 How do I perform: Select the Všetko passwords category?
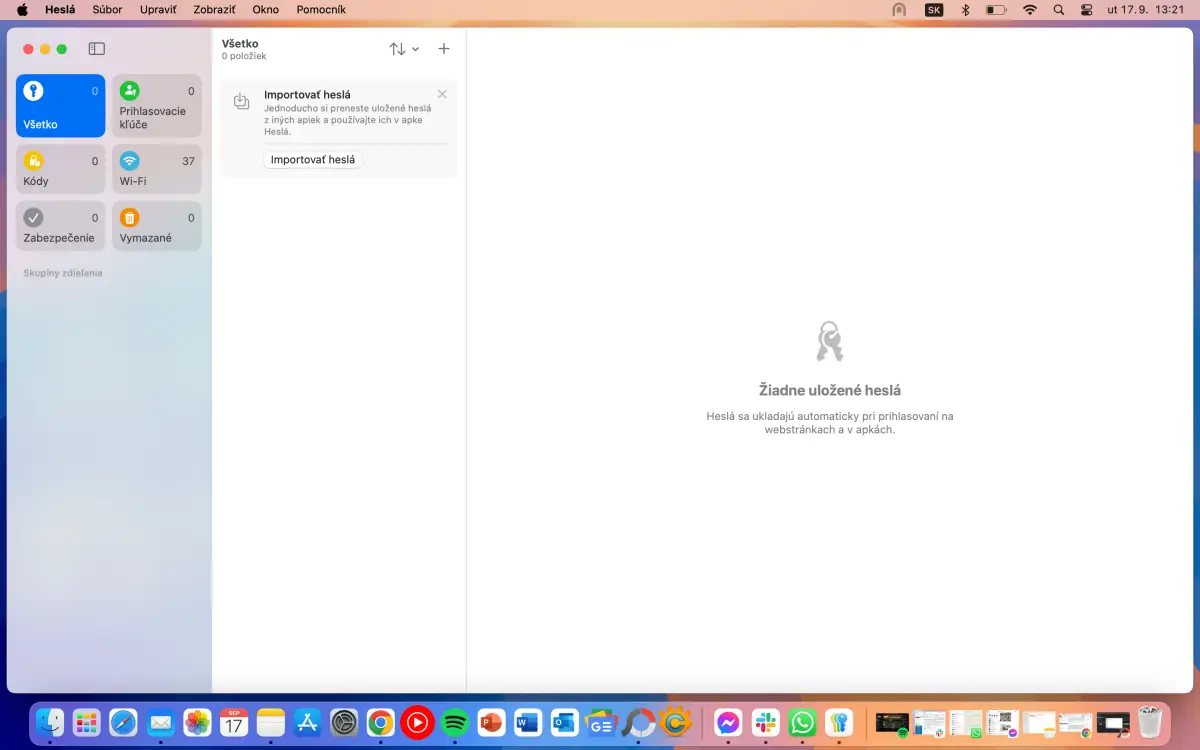click(60, 106)
